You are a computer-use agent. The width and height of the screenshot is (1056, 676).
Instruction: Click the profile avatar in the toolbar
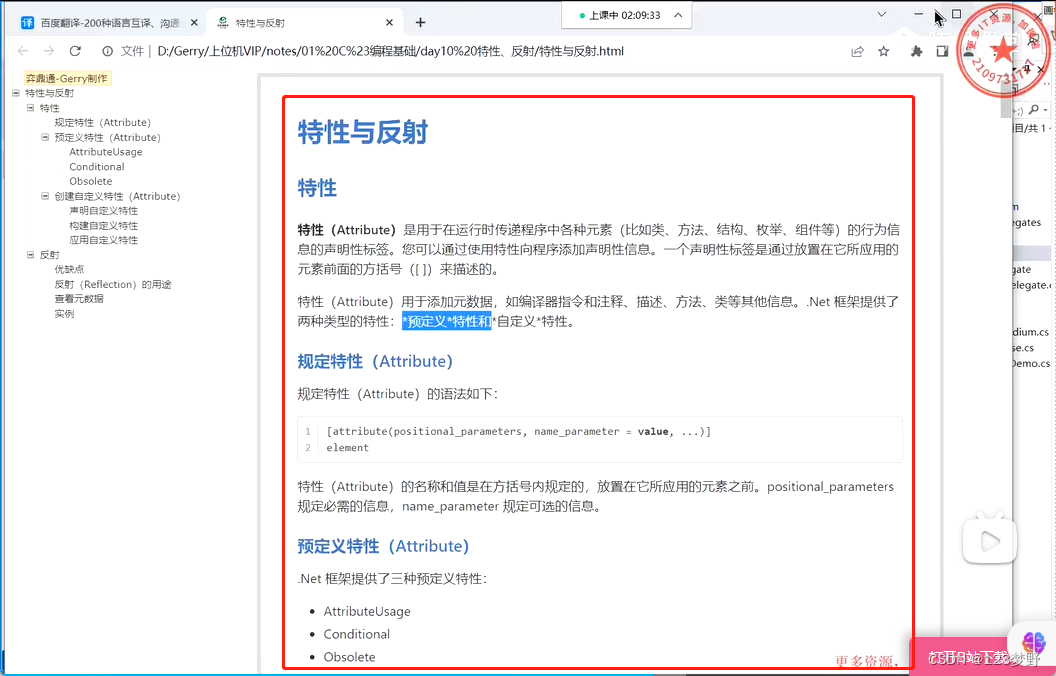(x=970, y=53)
